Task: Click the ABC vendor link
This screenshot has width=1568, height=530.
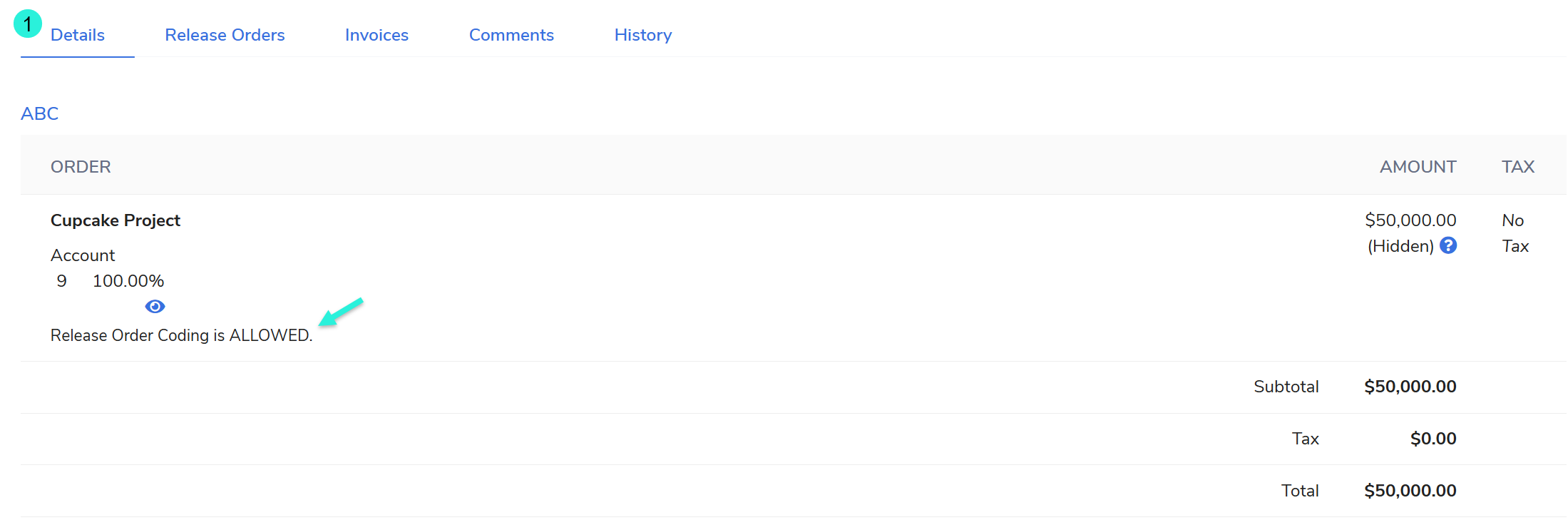Action: click(40, 113)
